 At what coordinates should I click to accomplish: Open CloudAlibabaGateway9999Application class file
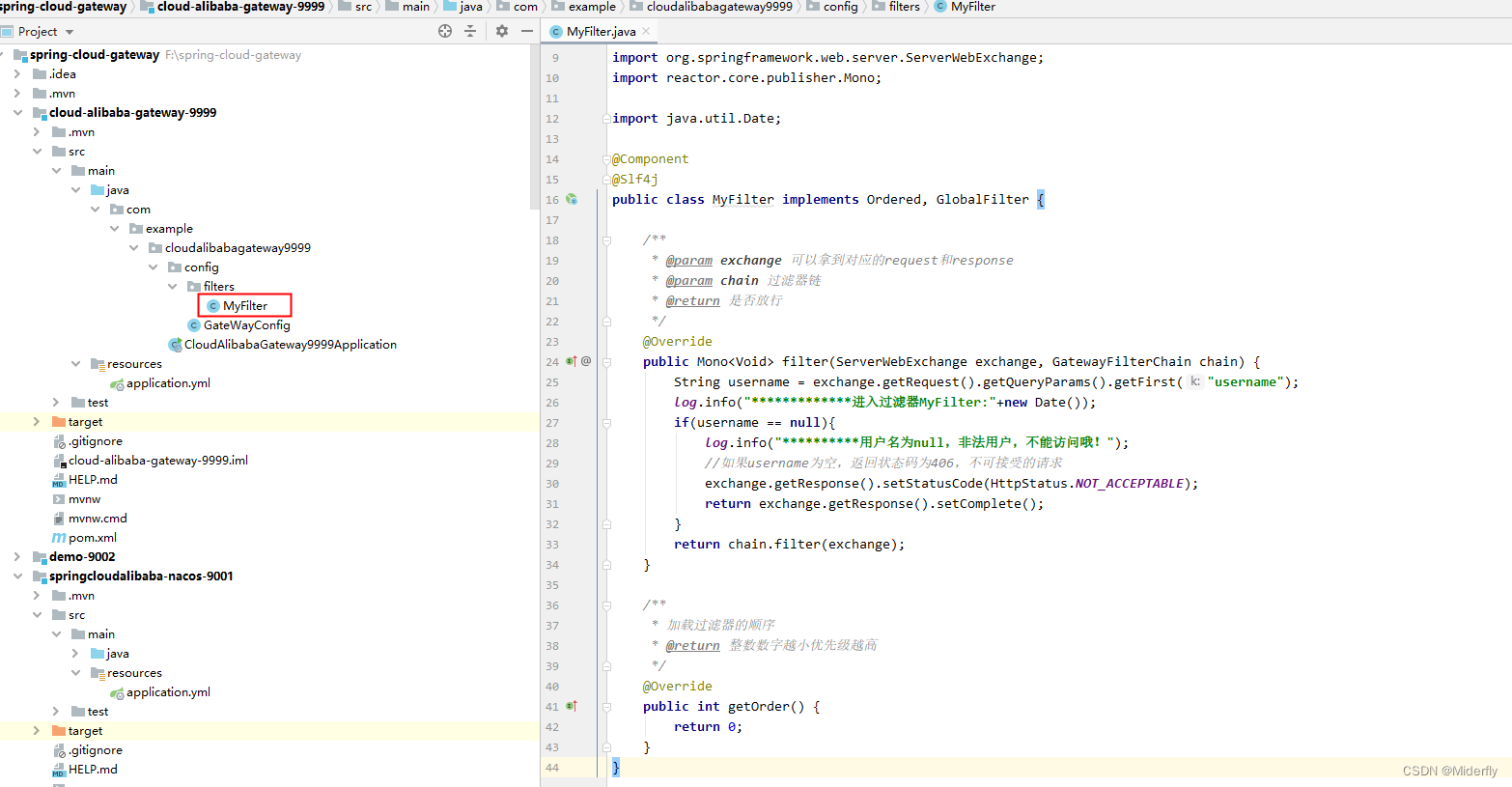290,345
